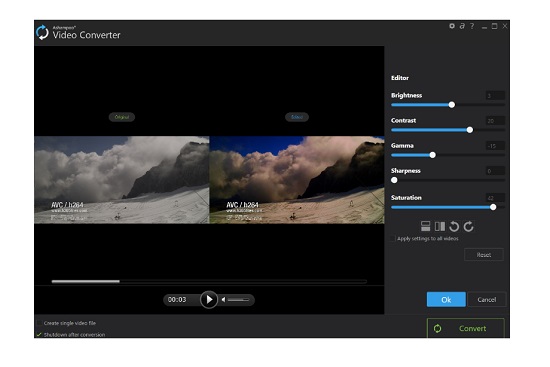Image resolution: width=550 pixels, height=367 pixels.
Task: Click the Saturation value field
Action: click(495, 198)
